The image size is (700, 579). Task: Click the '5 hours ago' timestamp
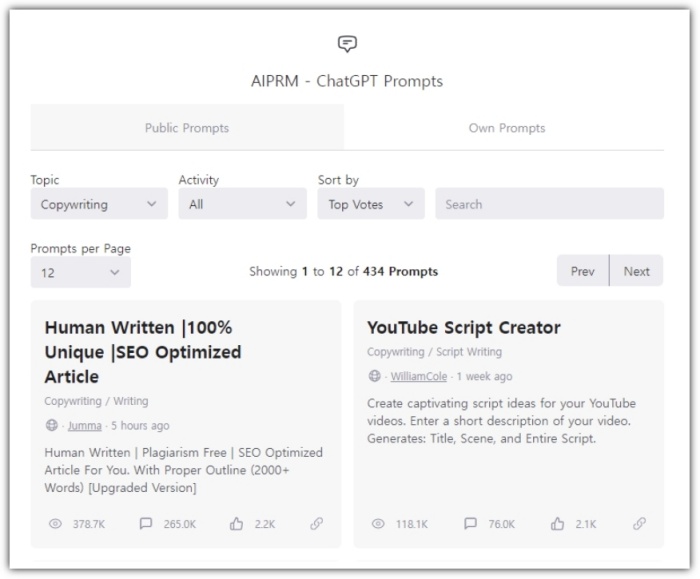point(140,425)
